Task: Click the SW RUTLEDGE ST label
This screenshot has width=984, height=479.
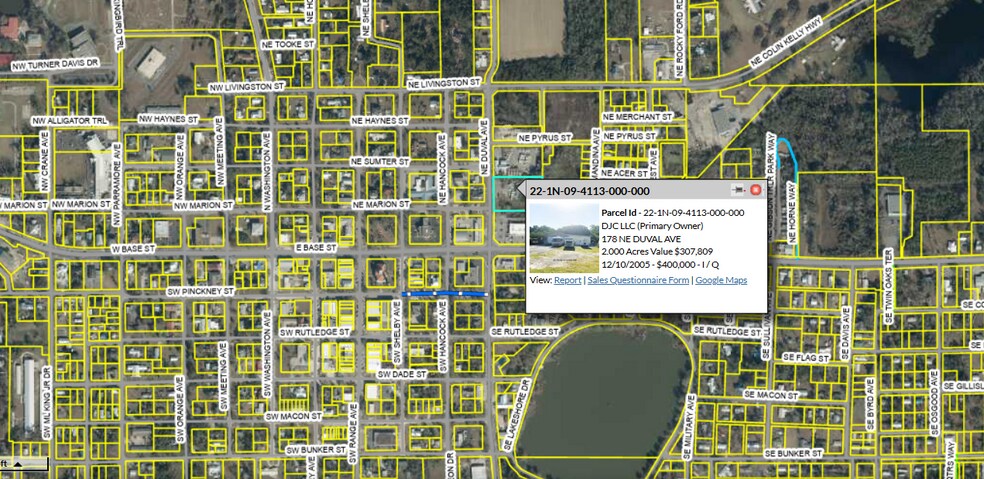Action: [x=314, y=331]
